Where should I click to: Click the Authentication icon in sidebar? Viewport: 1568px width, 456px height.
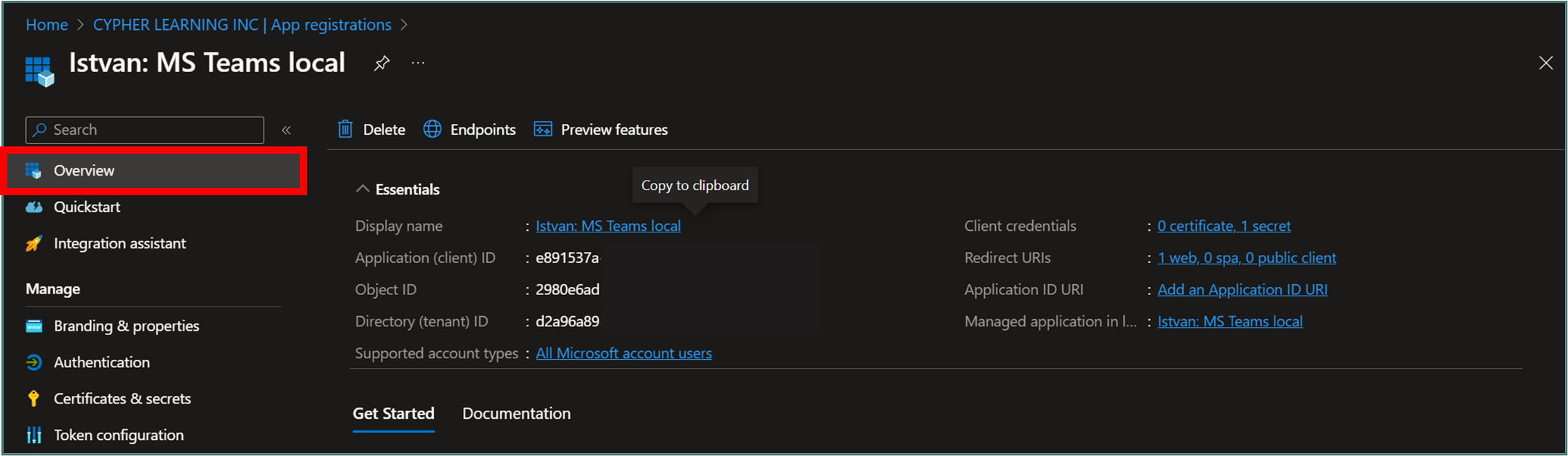pos(33,362)
